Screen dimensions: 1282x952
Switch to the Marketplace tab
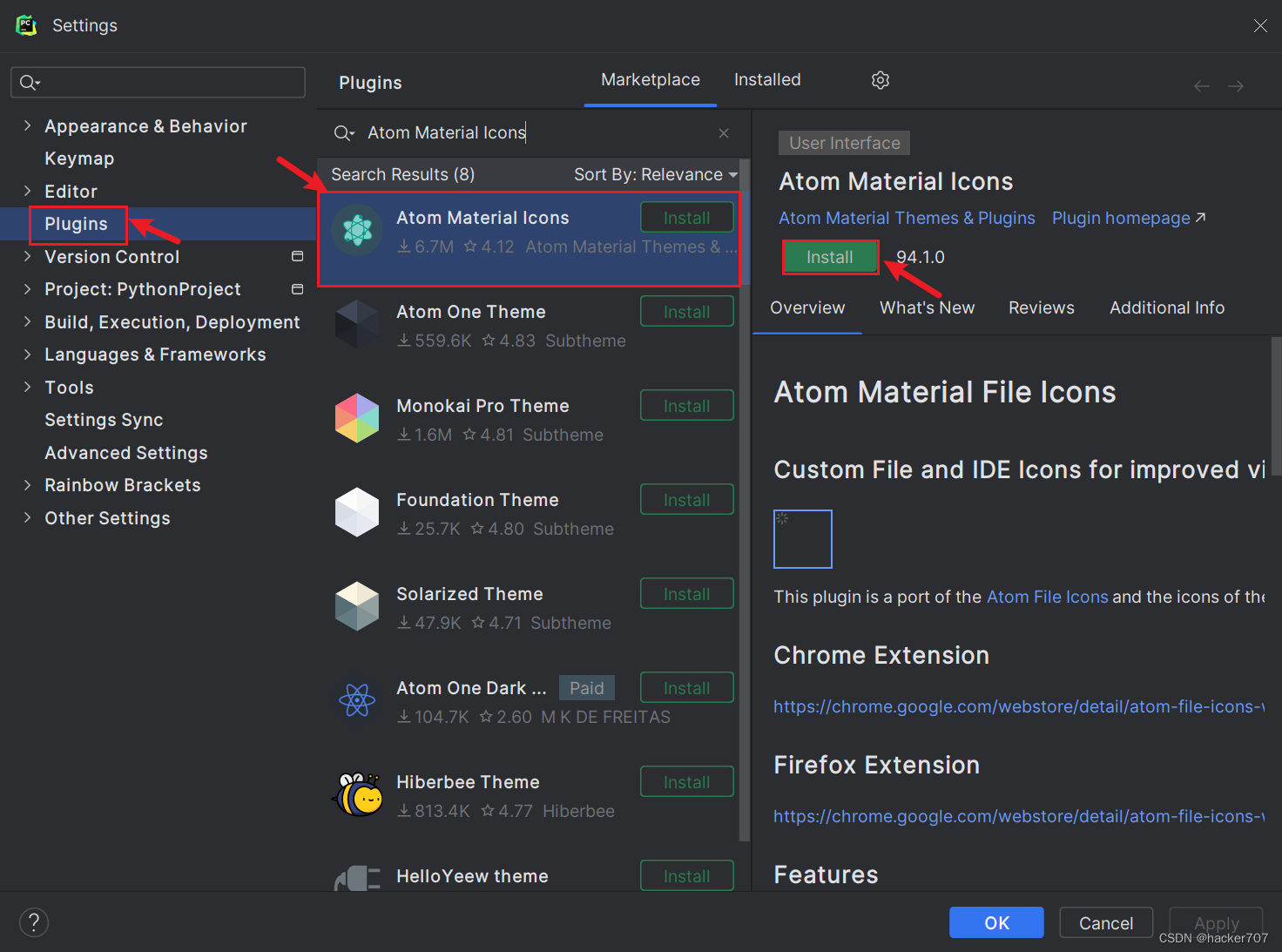(x=651, y=80)
